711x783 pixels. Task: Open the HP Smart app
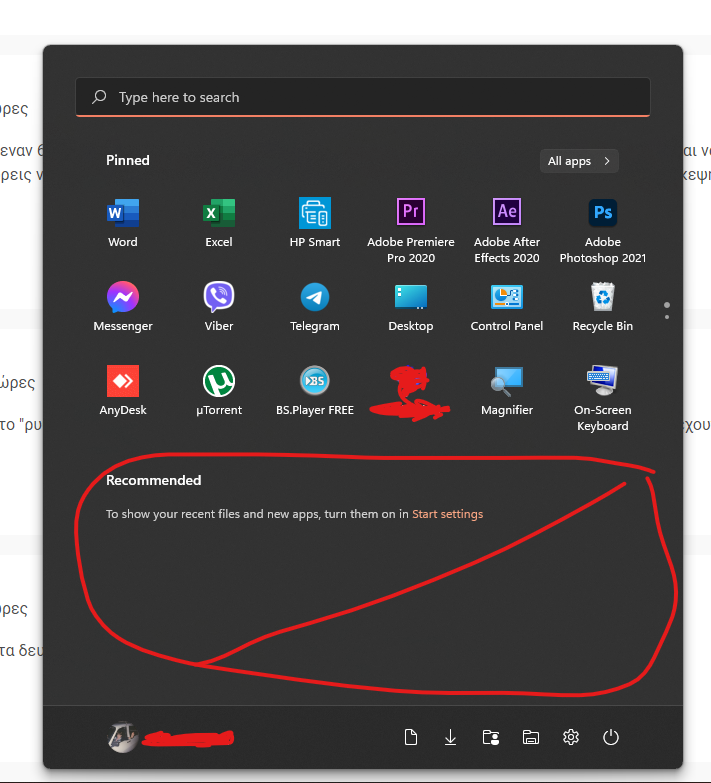click(x=315, y=223)
